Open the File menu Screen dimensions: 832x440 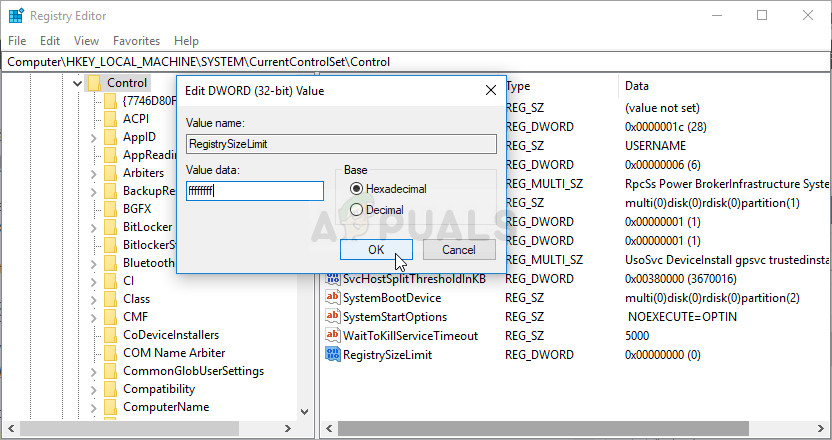pyautogui.click(x=17, y=41)
